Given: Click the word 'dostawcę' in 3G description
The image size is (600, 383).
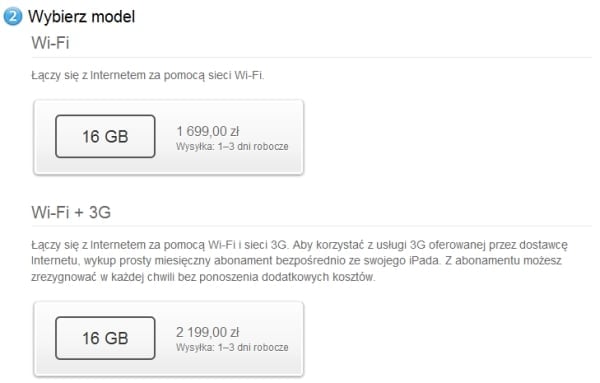Looking at the screenshot, I should pyautogui.click(x=543, y=245).
